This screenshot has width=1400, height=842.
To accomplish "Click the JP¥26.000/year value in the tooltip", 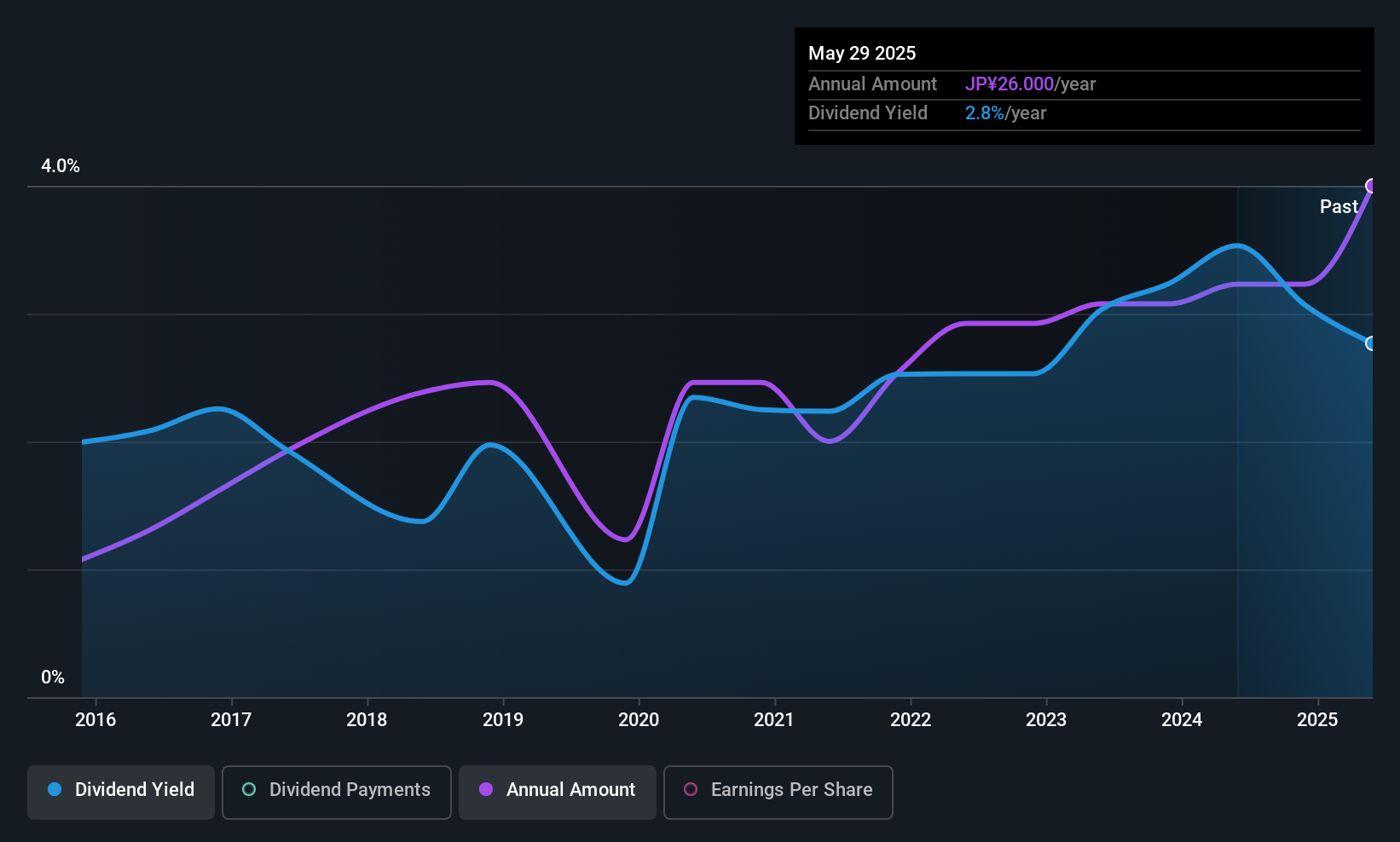I will (x=1030, y=84).
